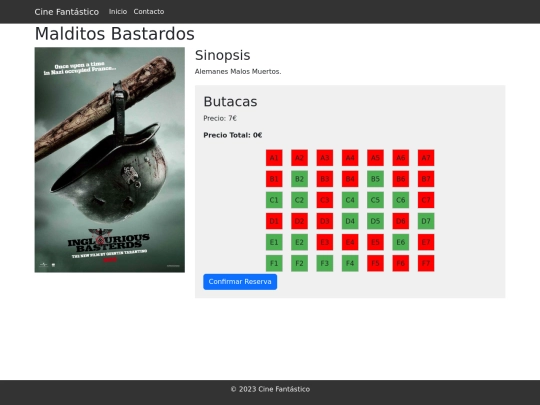Click occupied red seat E5

[375, 242]
